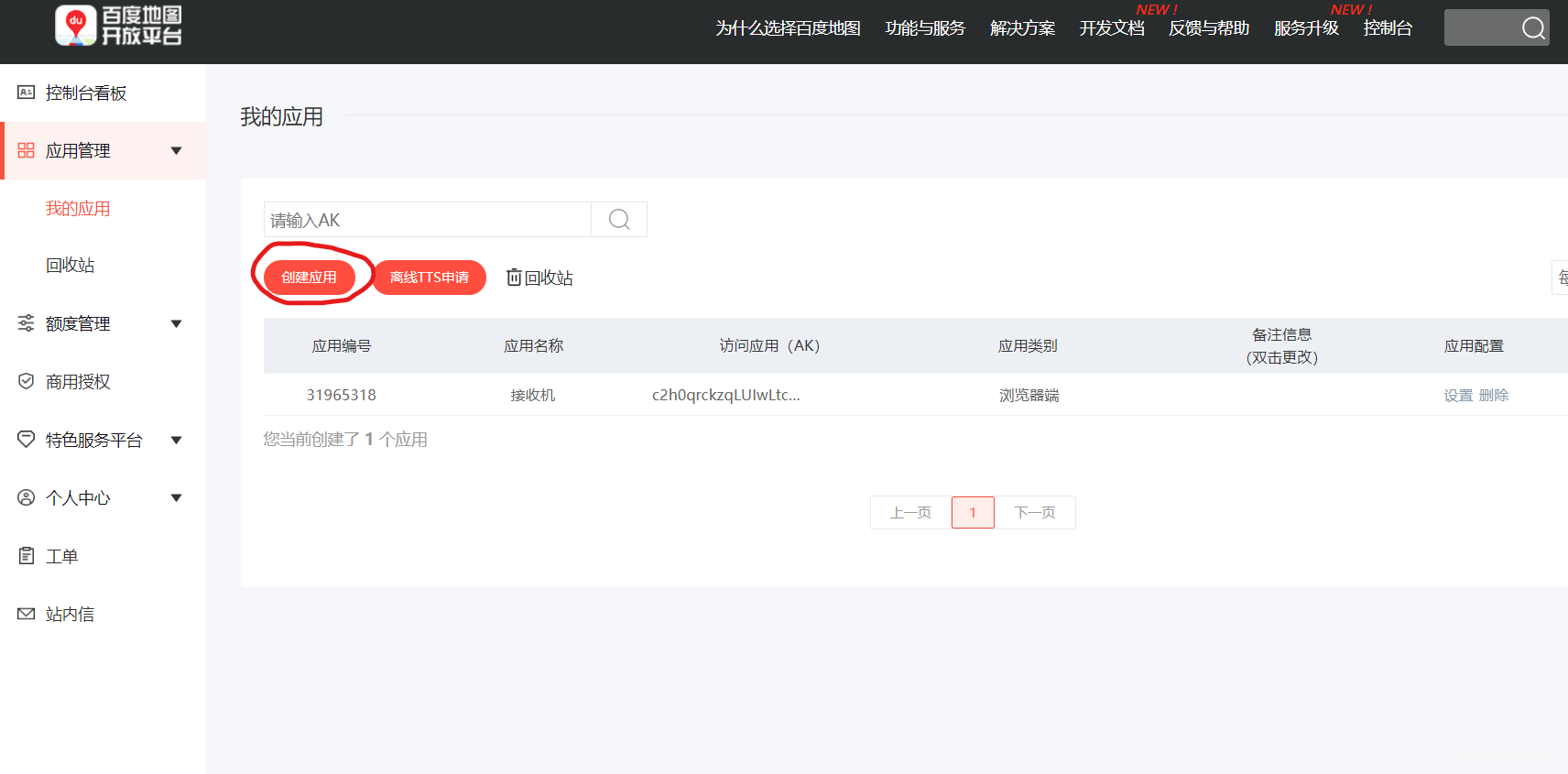The height and width of the screenshot is (774, 1568).
Task: Click the 个人中心 user icon
Action: [27, 497]
